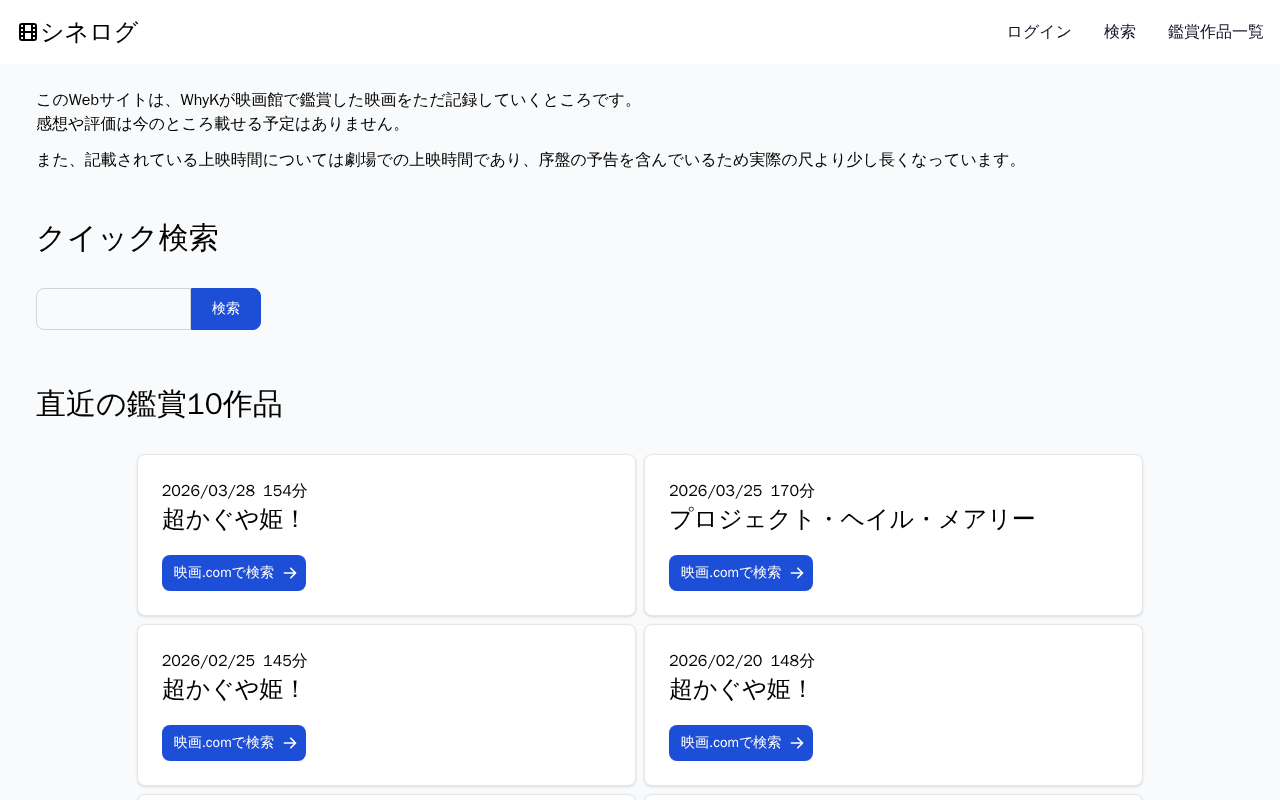
Task: Click 映画.comで検索 on the 2026/02/20 card
Action: 731,743
